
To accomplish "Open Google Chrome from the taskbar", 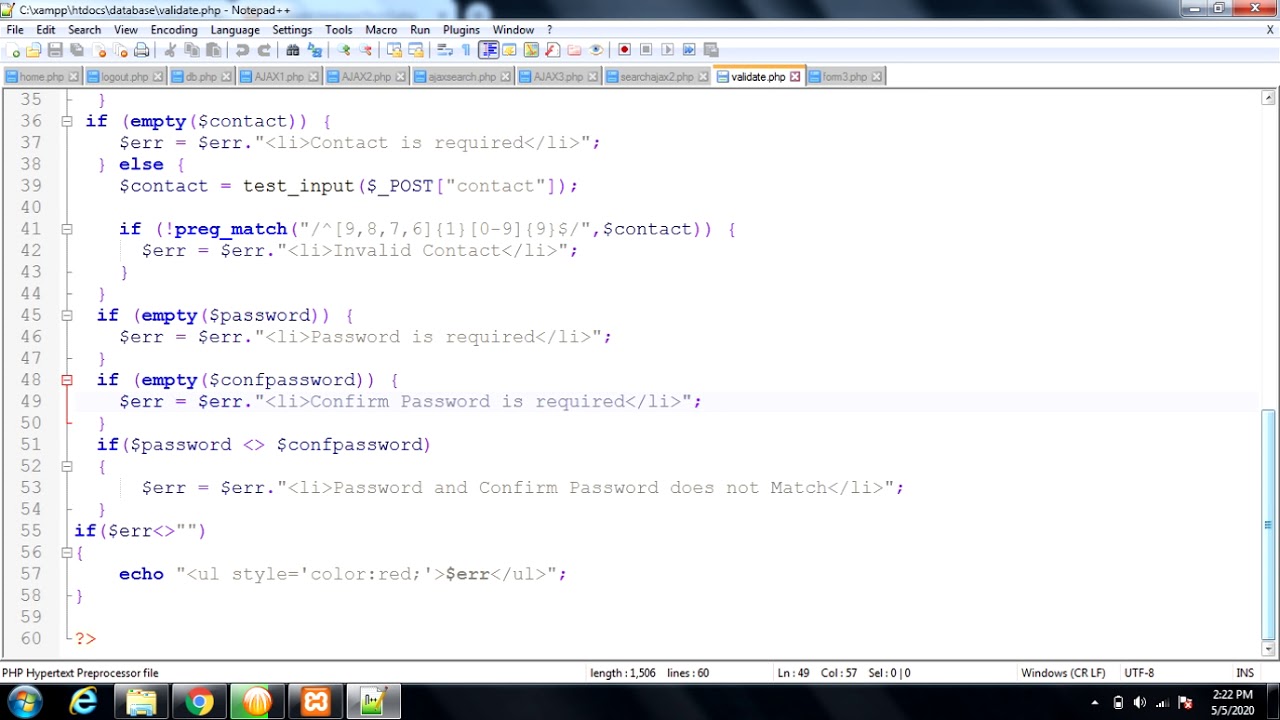I will pos(199,703).
